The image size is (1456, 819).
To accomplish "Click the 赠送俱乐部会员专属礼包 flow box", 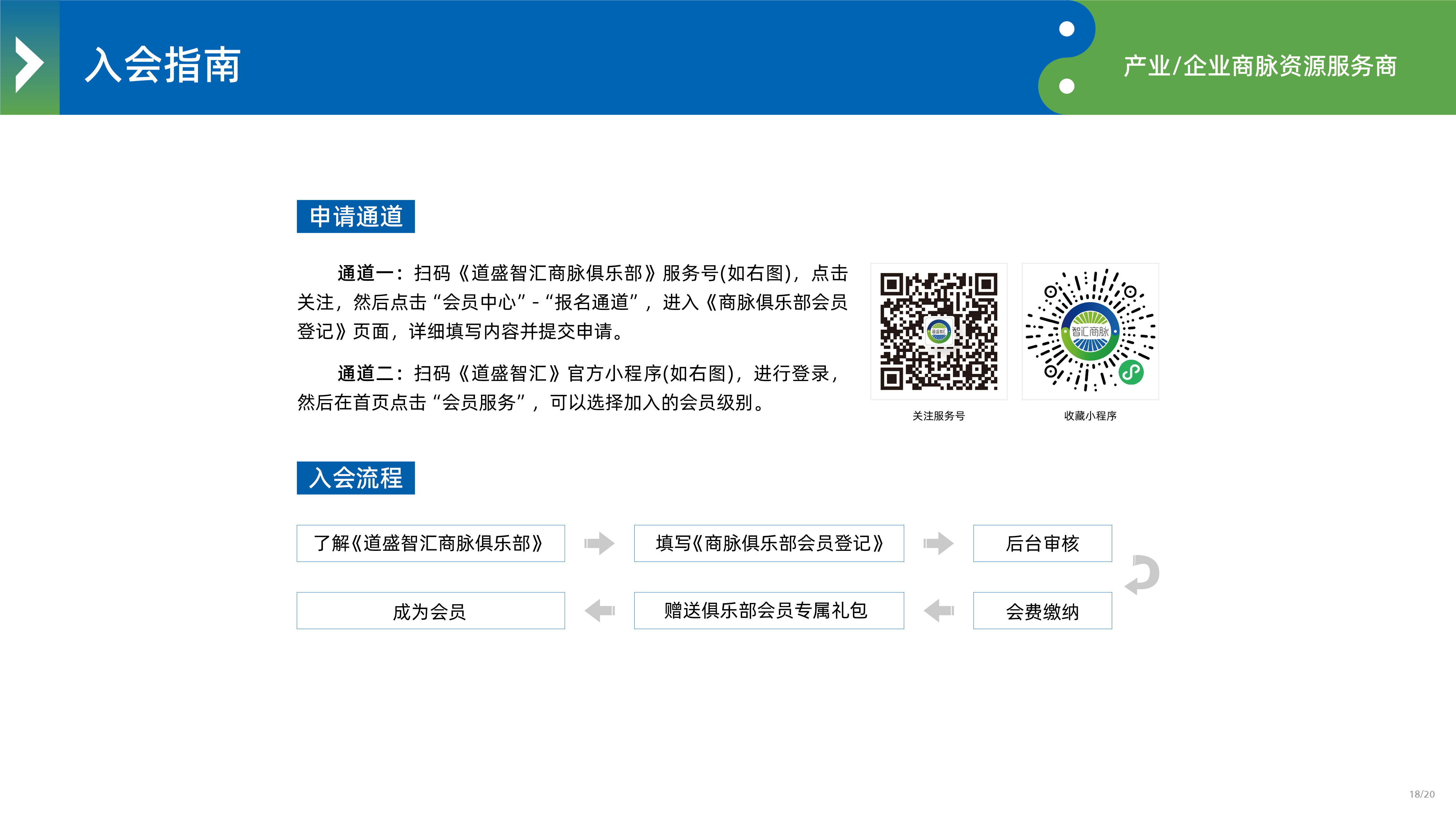I will tap(769, 610).
